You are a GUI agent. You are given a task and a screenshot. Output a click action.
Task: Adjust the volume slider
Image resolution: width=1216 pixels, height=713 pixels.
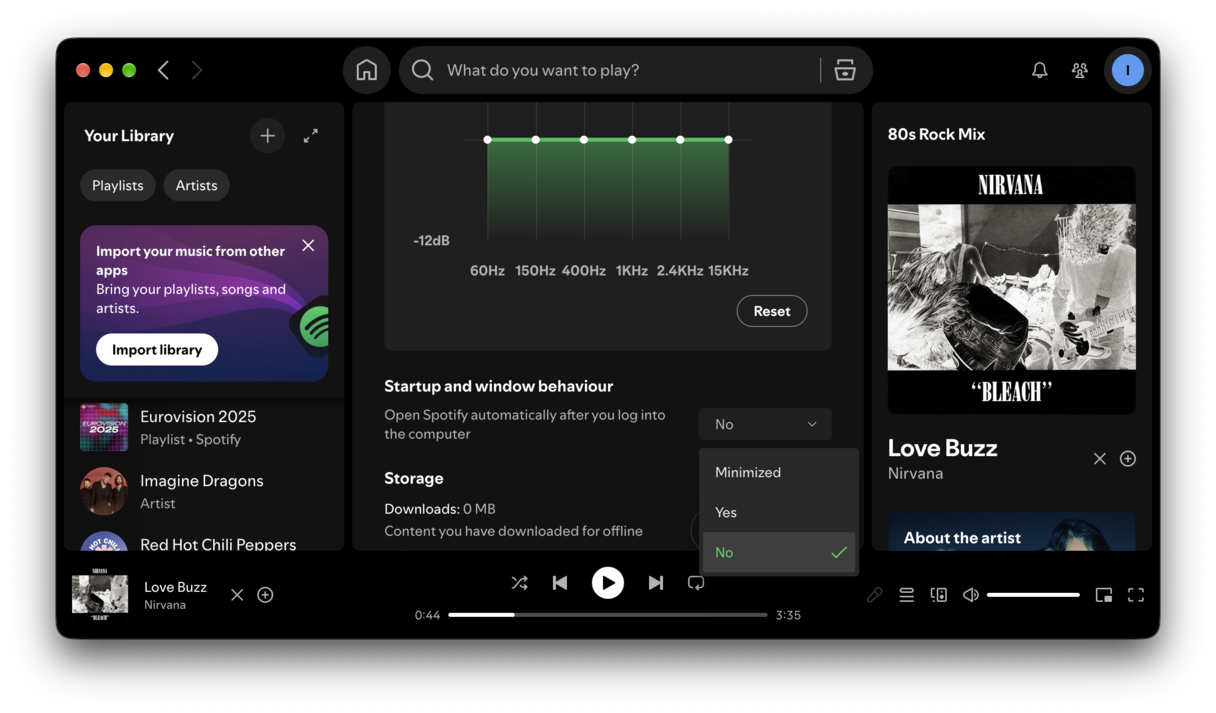tap(1033, 595)
